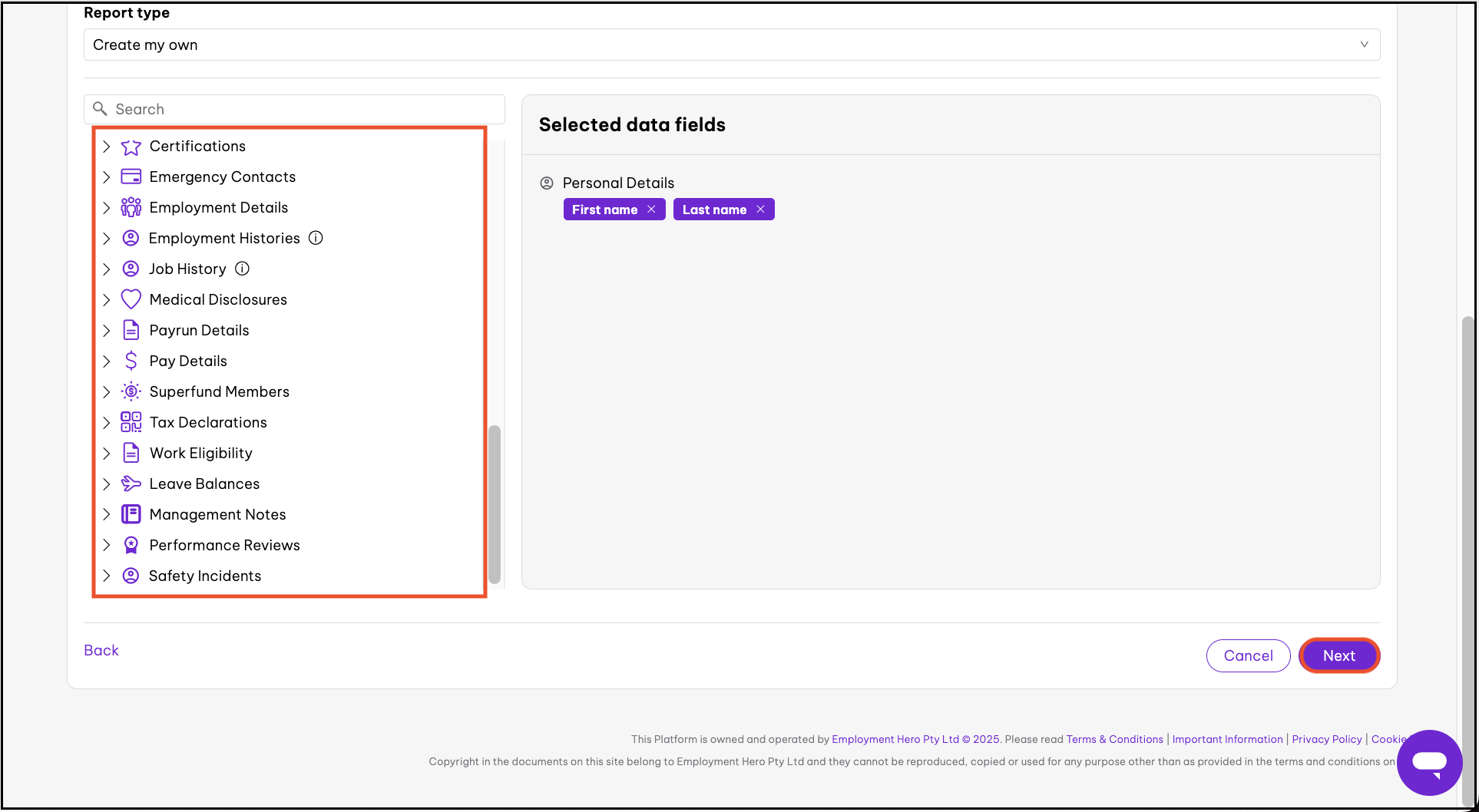This screenshot has width=1479, height=812.
Task: Click the Certifications star icon
Action: point(131,147)
